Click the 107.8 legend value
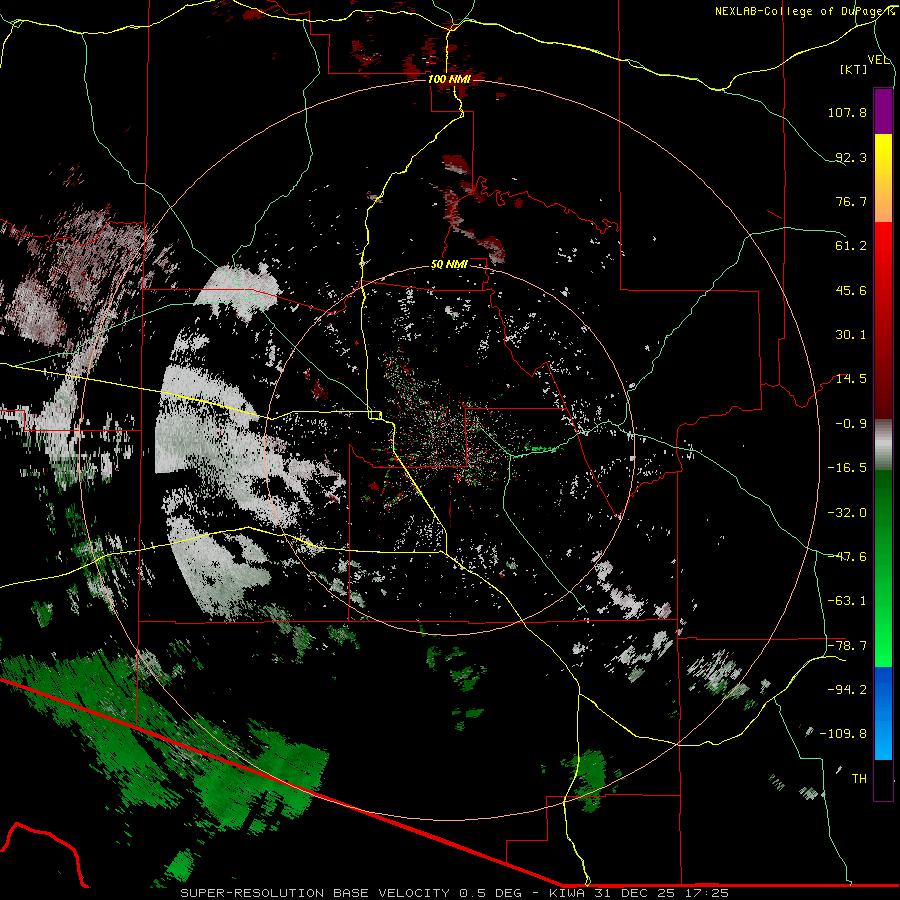Screen dimensions: 900x900 coord(847,112)
